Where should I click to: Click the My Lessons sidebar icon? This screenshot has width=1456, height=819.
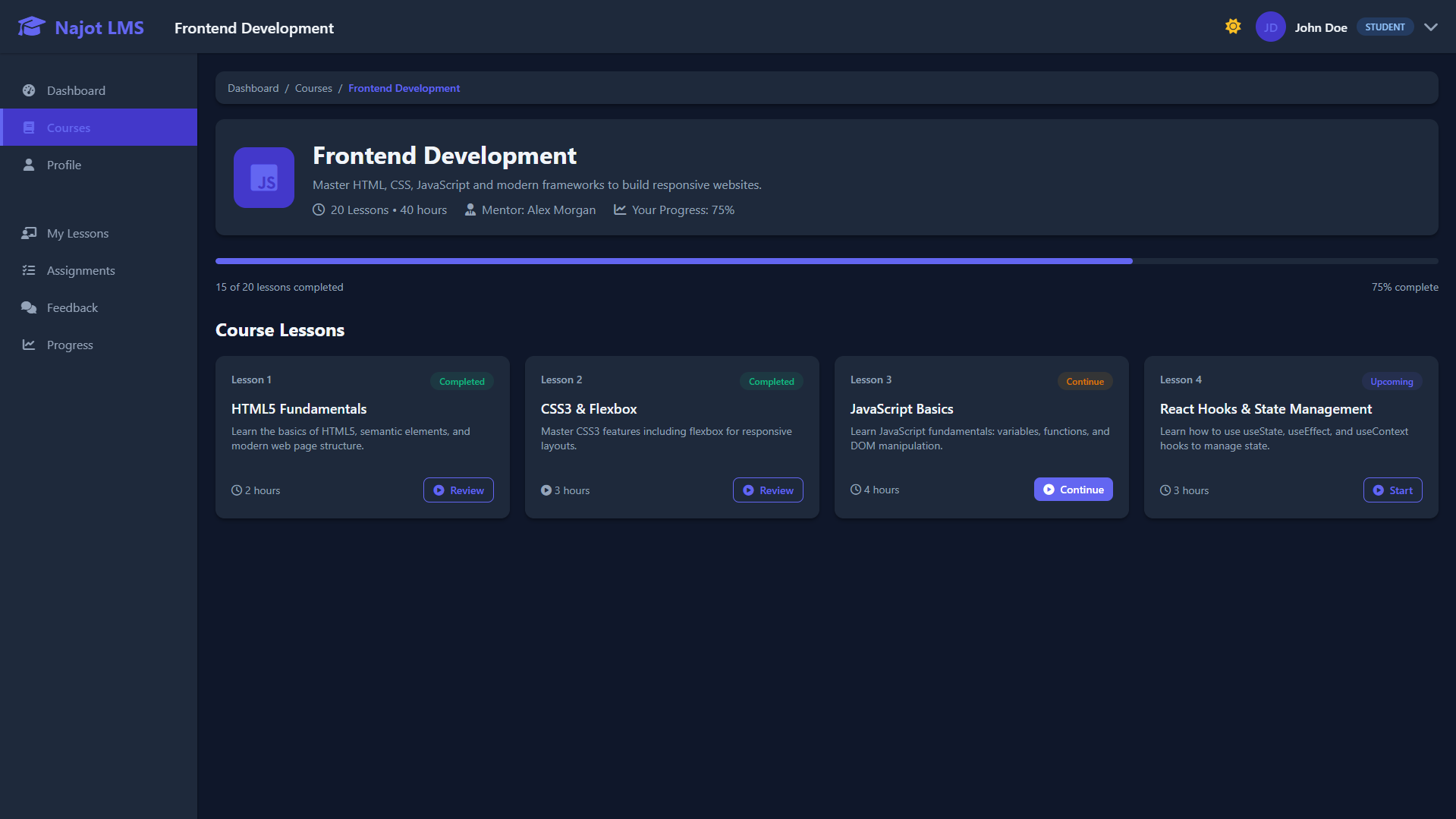[29, 233]
